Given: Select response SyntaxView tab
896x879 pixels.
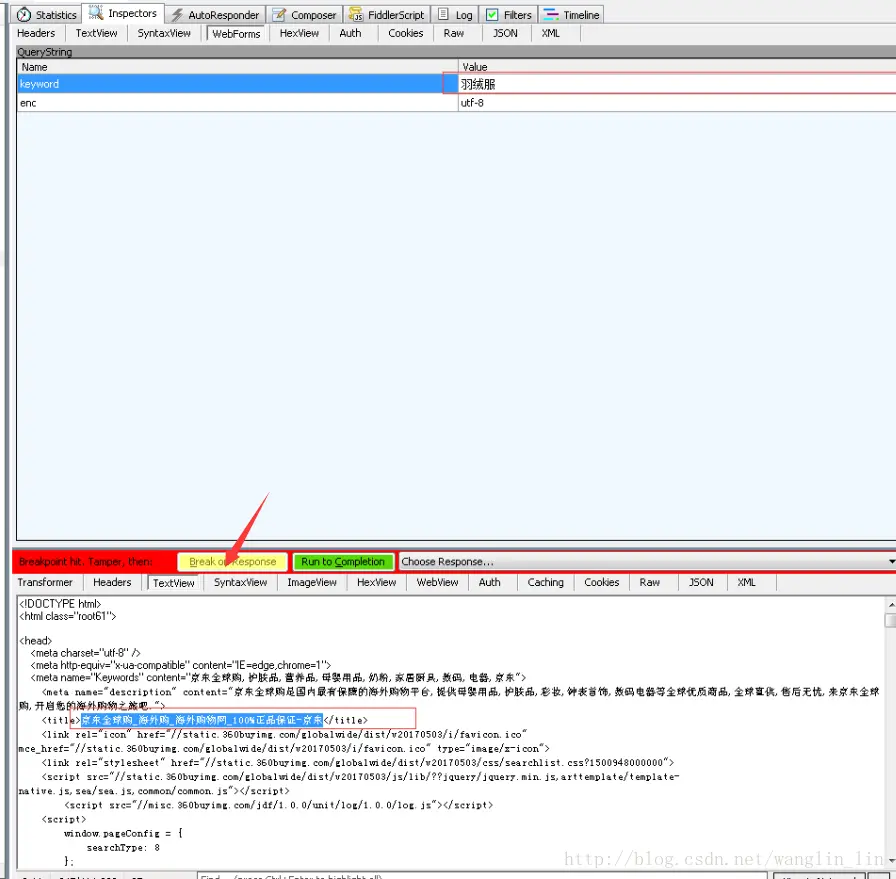Looking at the screenshot, I should (241, 582).
